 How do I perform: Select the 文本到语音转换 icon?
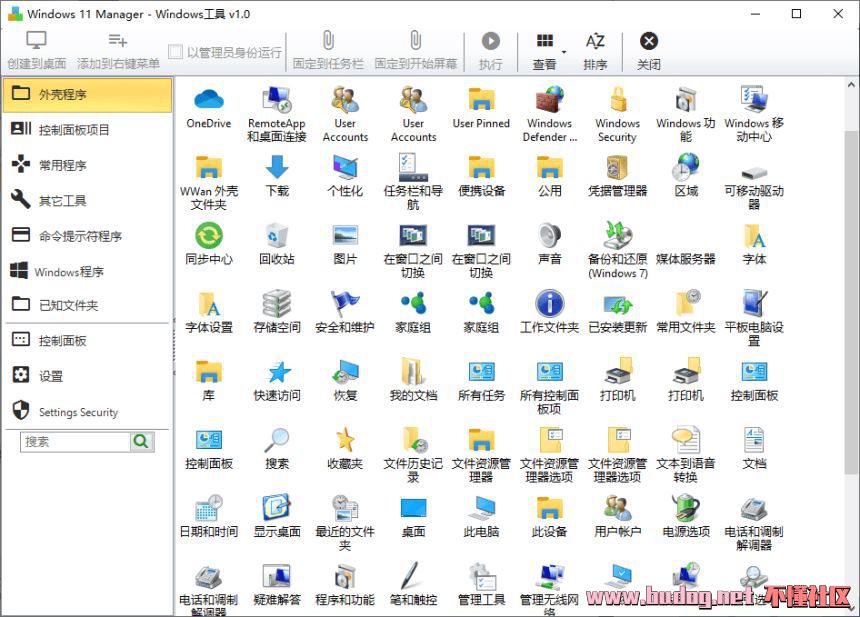click(x=686, y=439)
